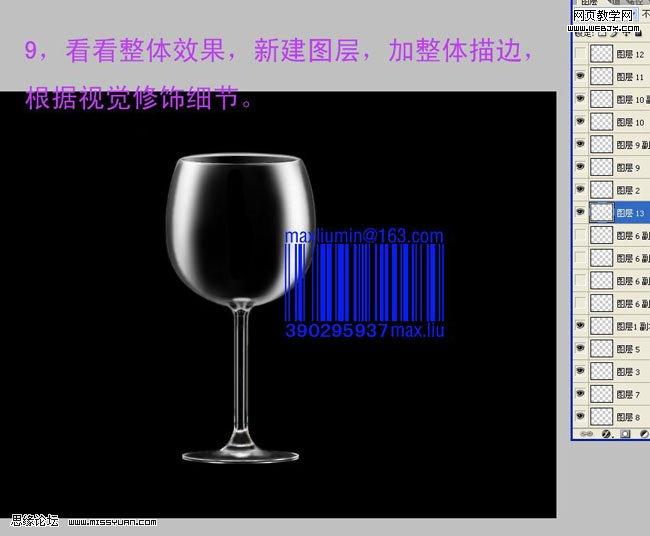This screenshot has width=650, height=536.
Task: Select layer name 图层 9 副本
Action: point(633,145)
